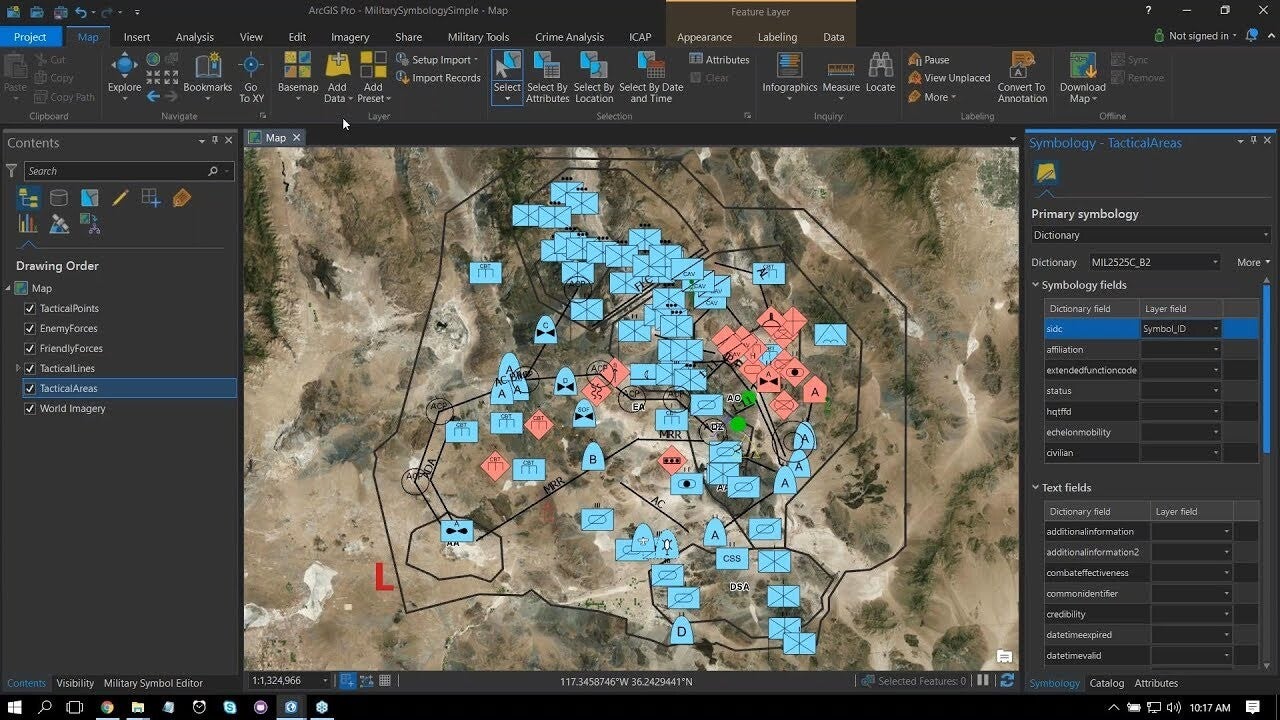Open Select By Date and Time
1280x720 pixels.
pyautogui.click(x=651, y=78)
